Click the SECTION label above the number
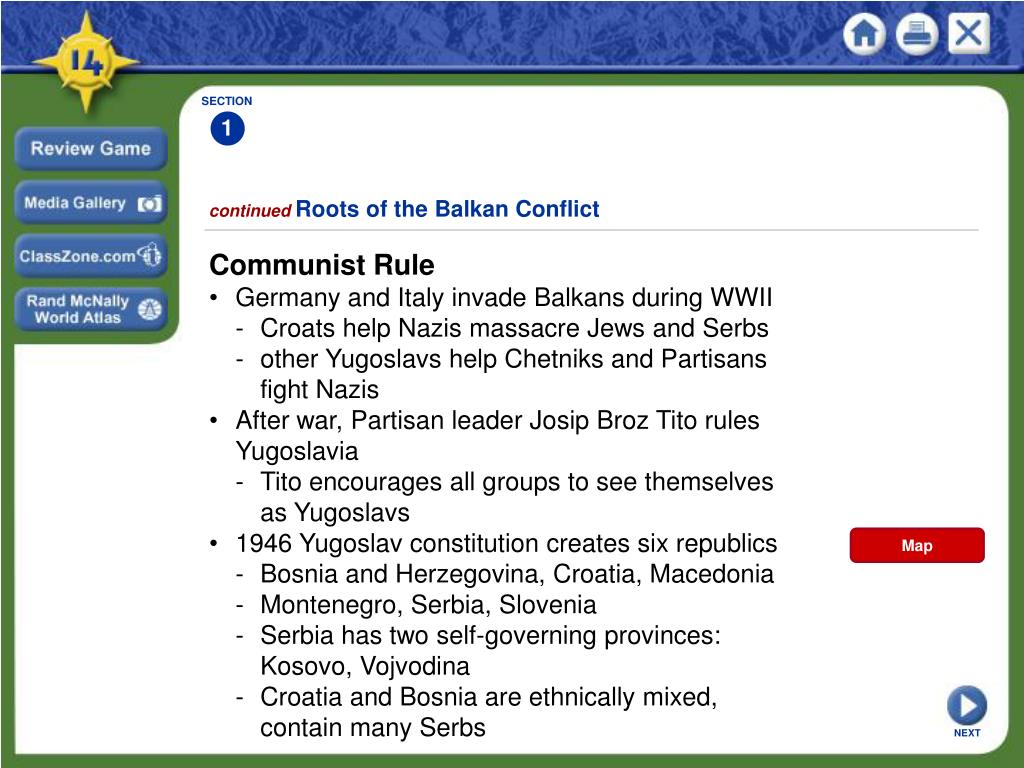 pos(227,101)
